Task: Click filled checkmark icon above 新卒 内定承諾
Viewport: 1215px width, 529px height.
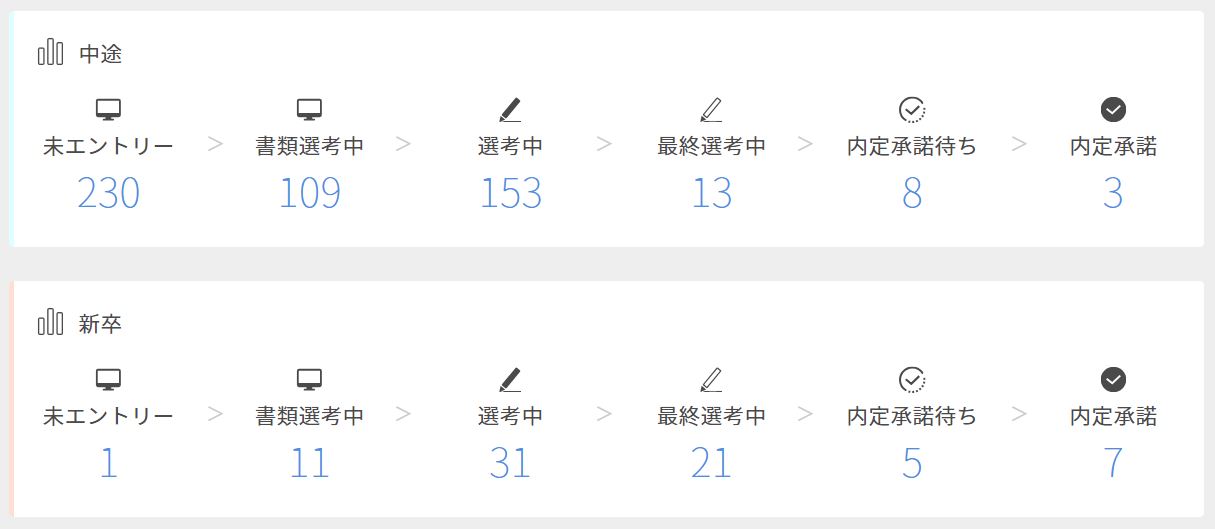Action: click(x=1113, y=380)
